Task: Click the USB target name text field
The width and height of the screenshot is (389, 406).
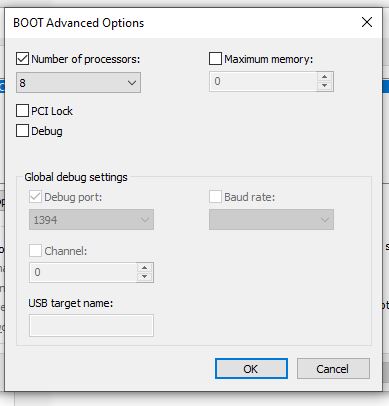Action: (91, 325)
